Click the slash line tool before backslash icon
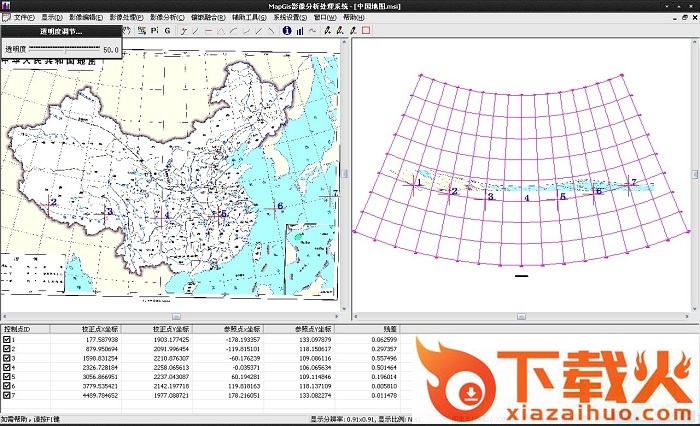Image resolution: width=700 pixels, height=426 pixels. click(258, 31)
